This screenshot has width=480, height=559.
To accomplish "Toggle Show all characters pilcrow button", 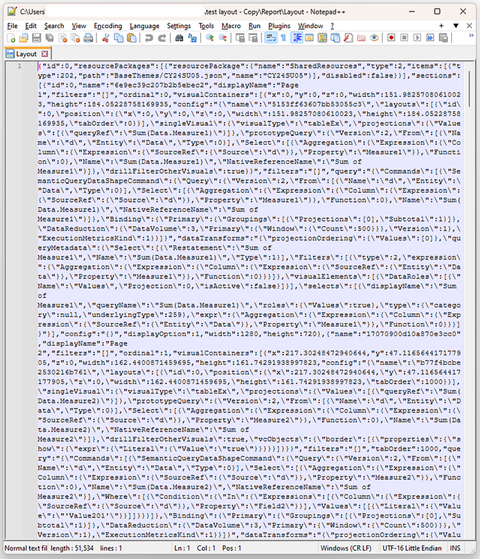I will [284, 38].
